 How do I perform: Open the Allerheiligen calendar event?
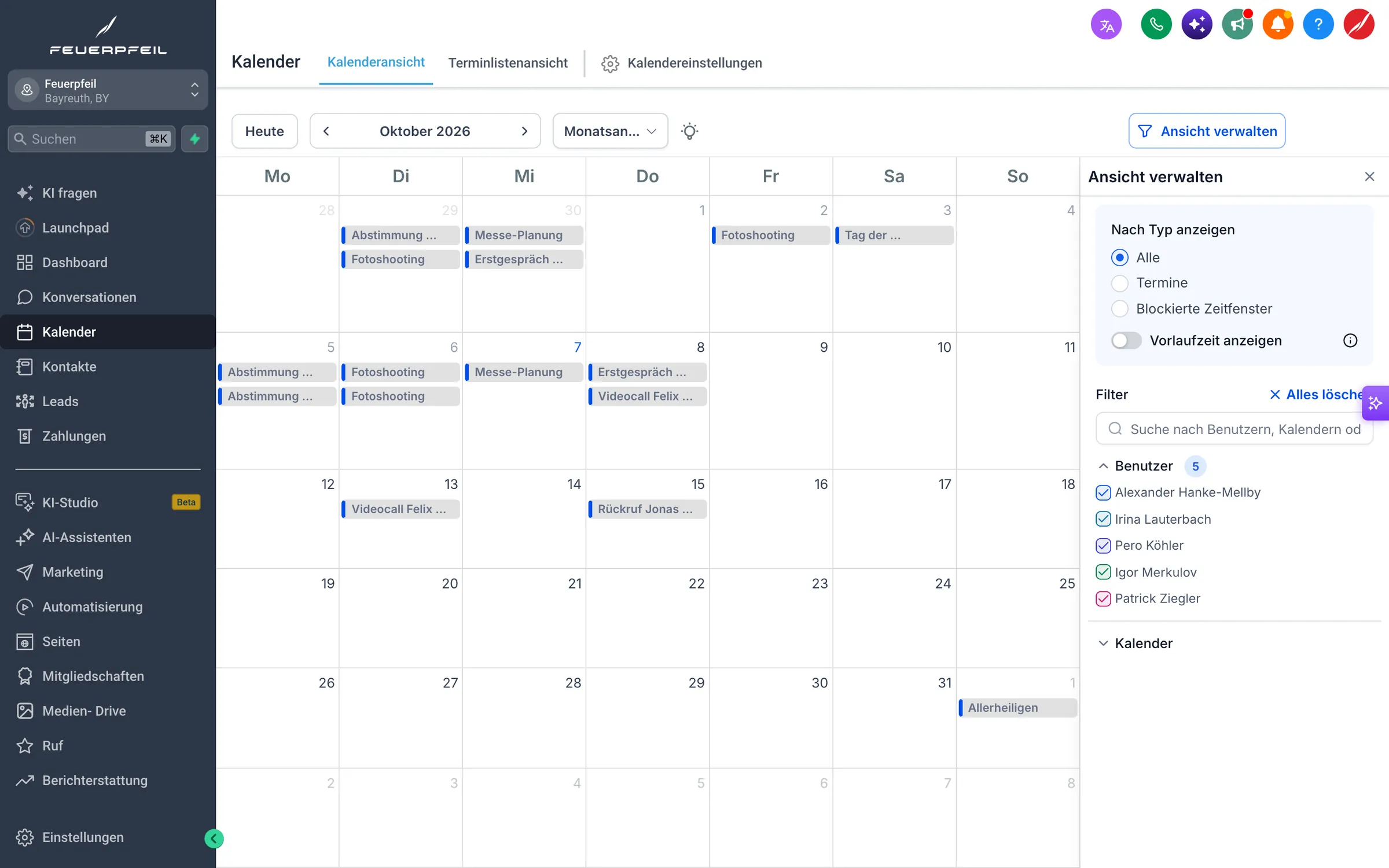tap(1017, 707)
